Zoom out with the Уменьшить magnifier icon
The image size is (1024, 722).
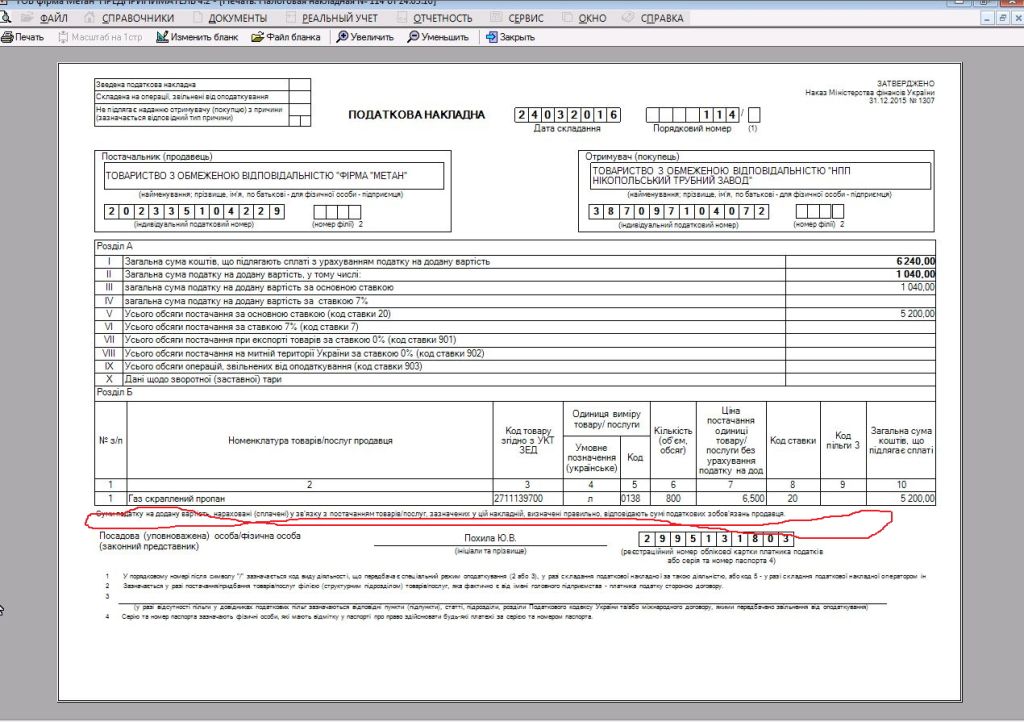pyautogui.click(x=413, y=37)
